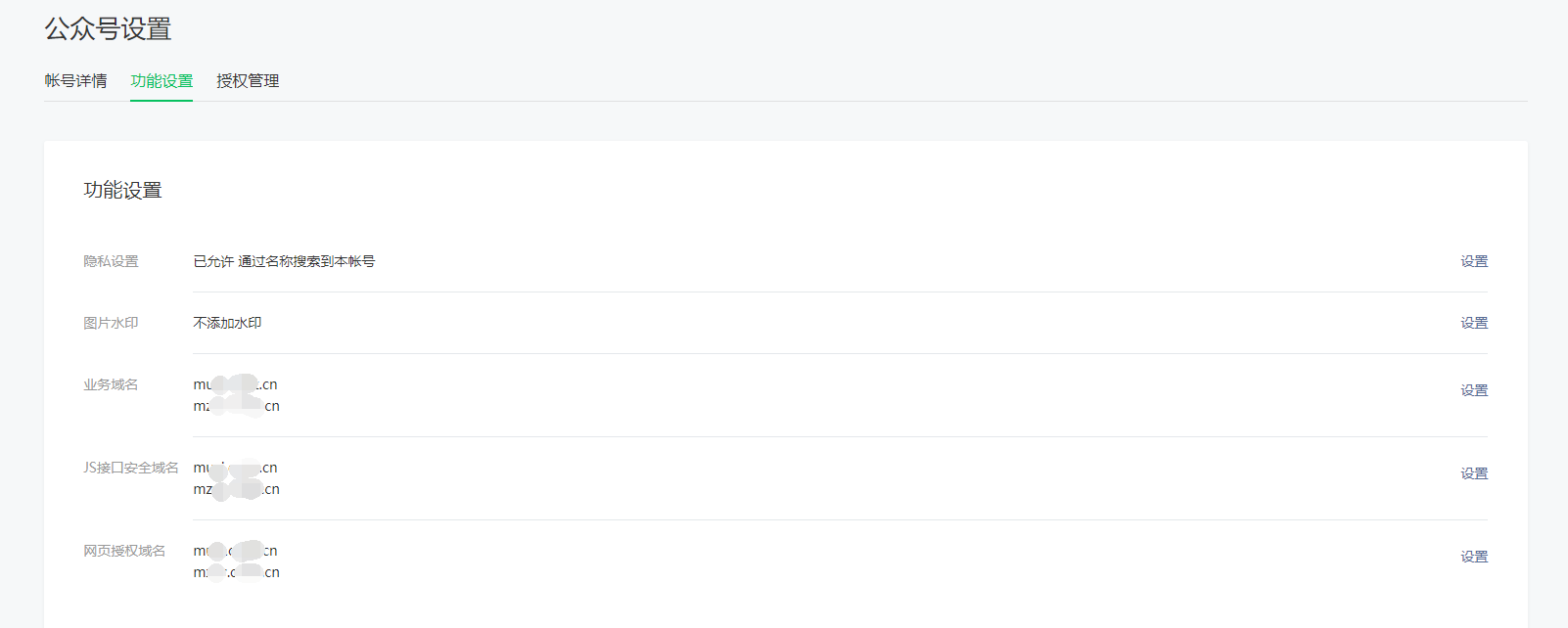Click the 公众号设置 page title
The width and height of the screenshot is (1568, 628).
tap(108, 29)
